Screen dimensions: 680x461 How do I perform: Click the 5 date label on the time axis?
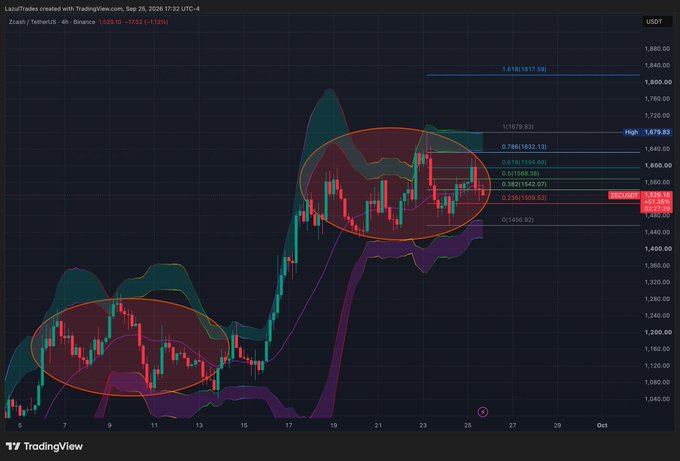[x=20, y=425]
